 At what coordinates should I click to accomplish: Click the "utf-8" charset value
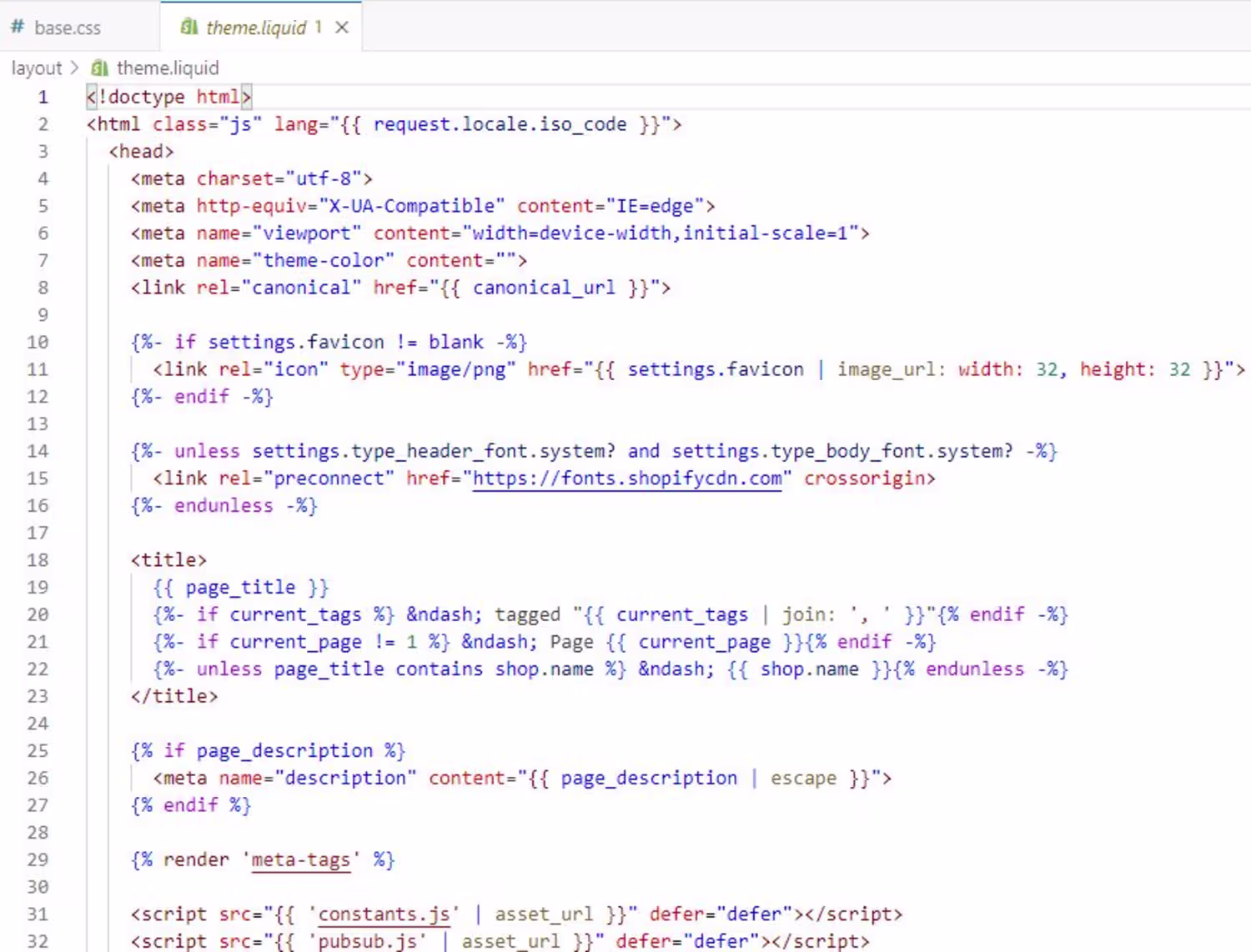[x=324, y=178]
